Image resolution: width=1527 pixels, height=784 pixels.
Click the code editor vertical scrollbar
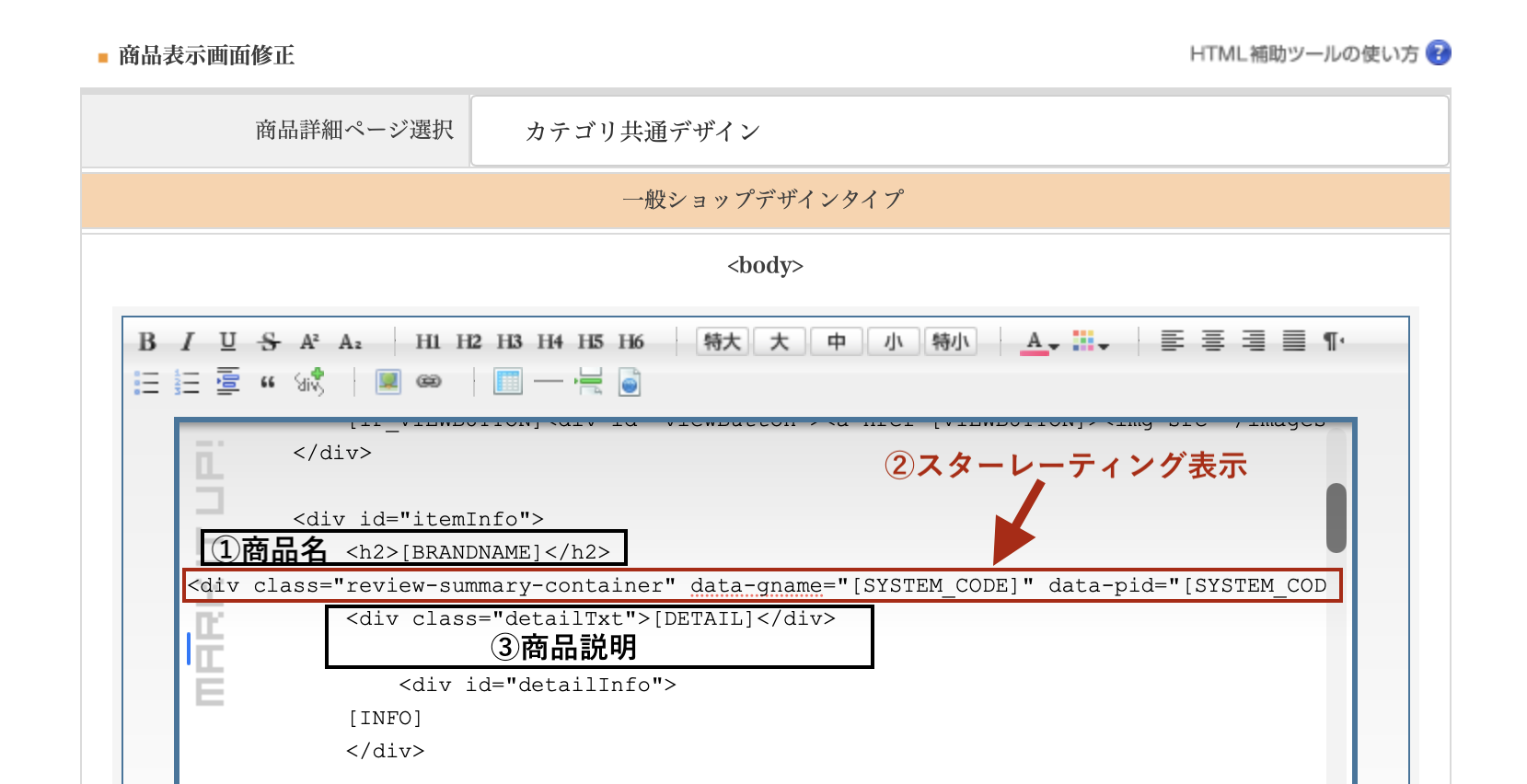[x=1336, y=518]
